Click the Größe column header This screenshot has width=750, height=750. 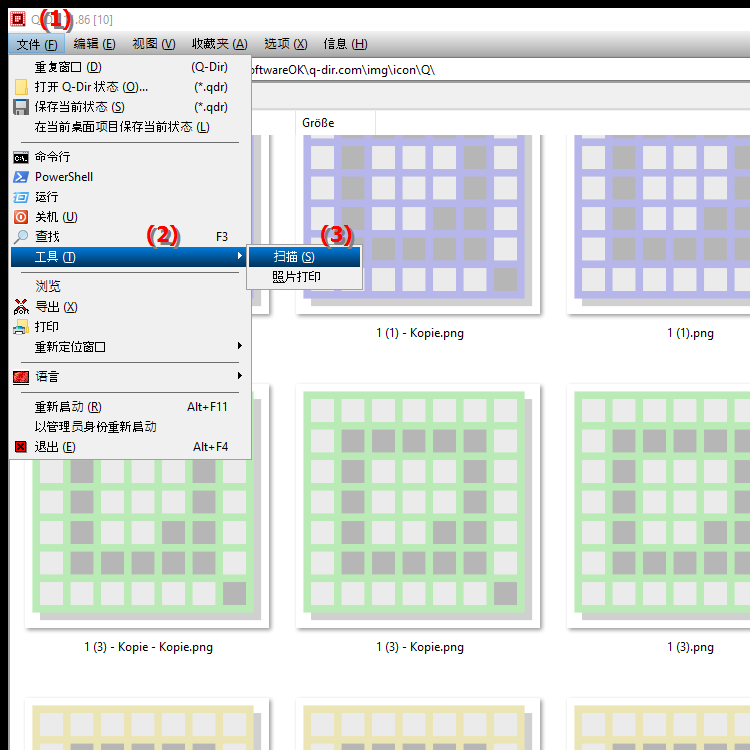pyautogui.click(x=335, y=123)
